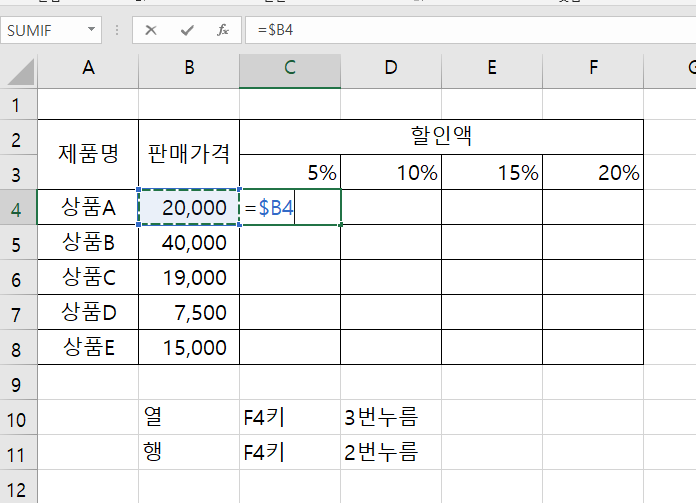Click the 제품명 header cell
Screen dimensions: 696x503
click(x=88, y=154)
